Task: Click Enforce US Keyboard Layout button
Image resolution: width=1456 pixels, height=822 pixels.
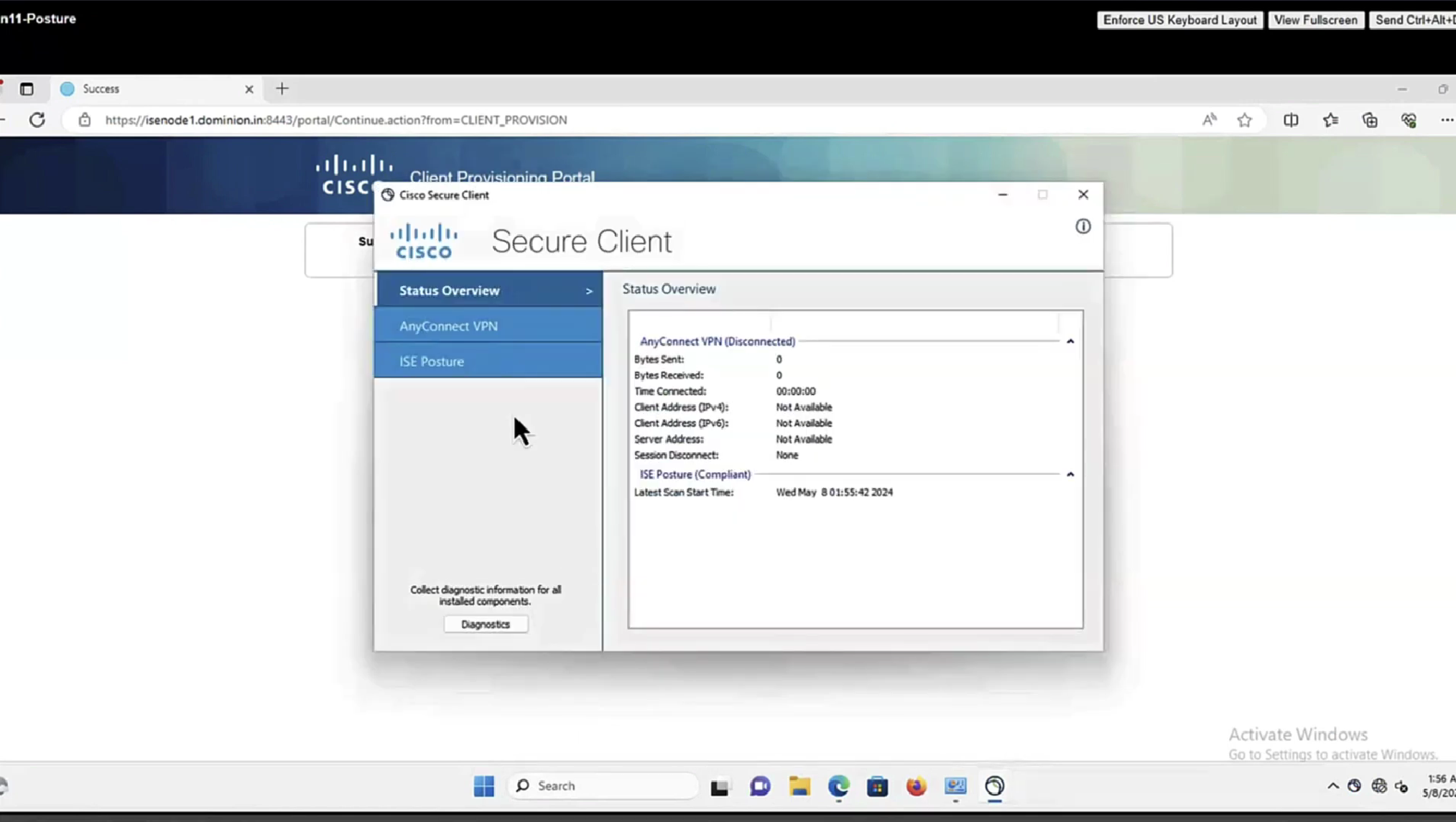Action: [x=1179, y=19]
